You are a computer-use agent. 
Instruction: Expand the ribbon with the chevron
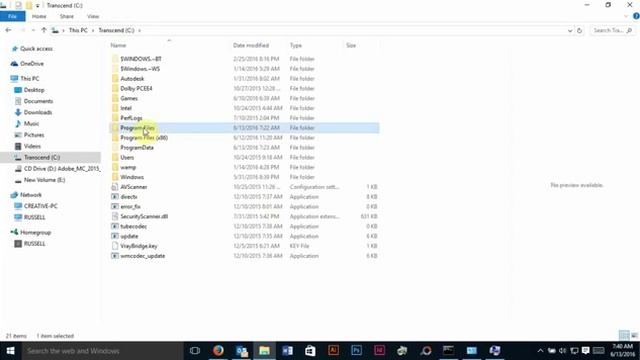coord(626,16)
